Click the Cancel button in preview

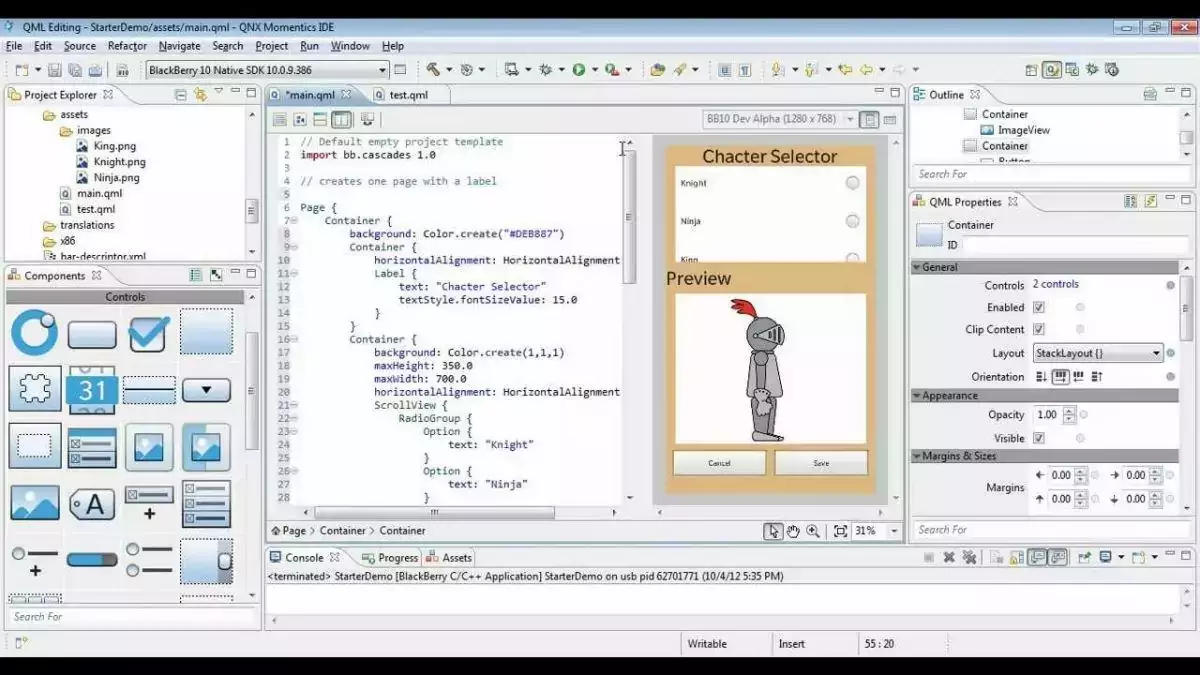click(x=719, y=463)
